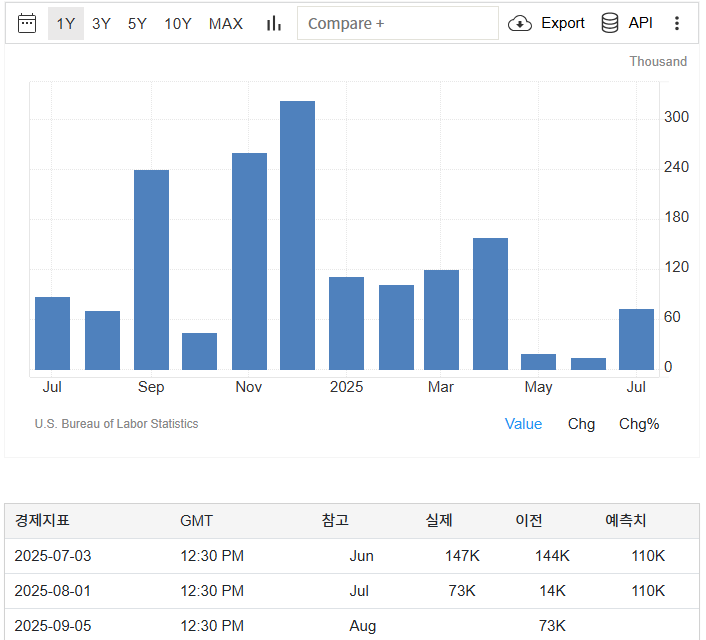706x640 pixels.
Task: Click the API text label
Action: 640,23
